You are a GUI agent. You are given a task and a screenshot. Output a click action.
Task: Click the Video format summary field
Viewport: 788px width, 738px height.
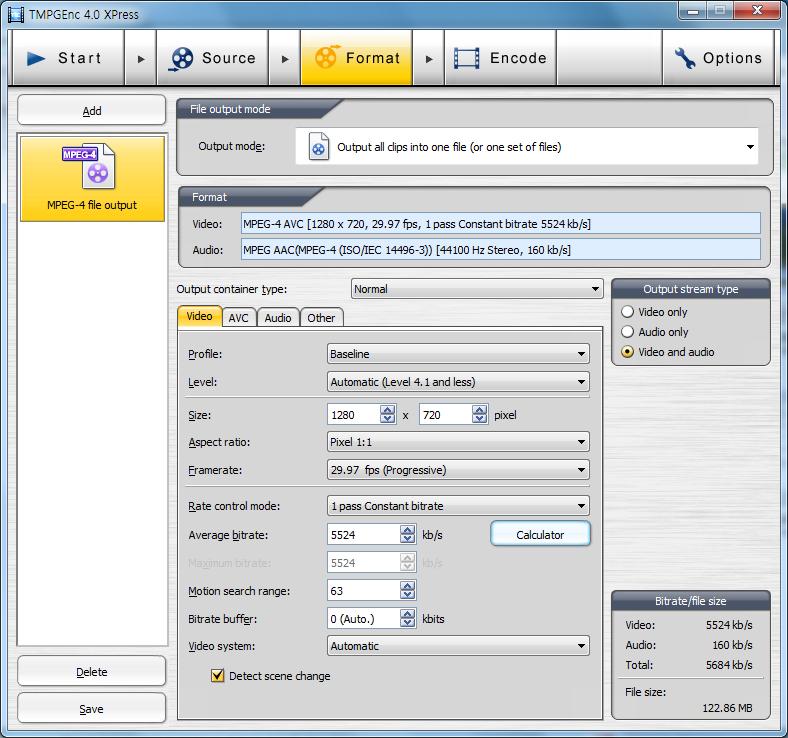click(x=501, y=224)
